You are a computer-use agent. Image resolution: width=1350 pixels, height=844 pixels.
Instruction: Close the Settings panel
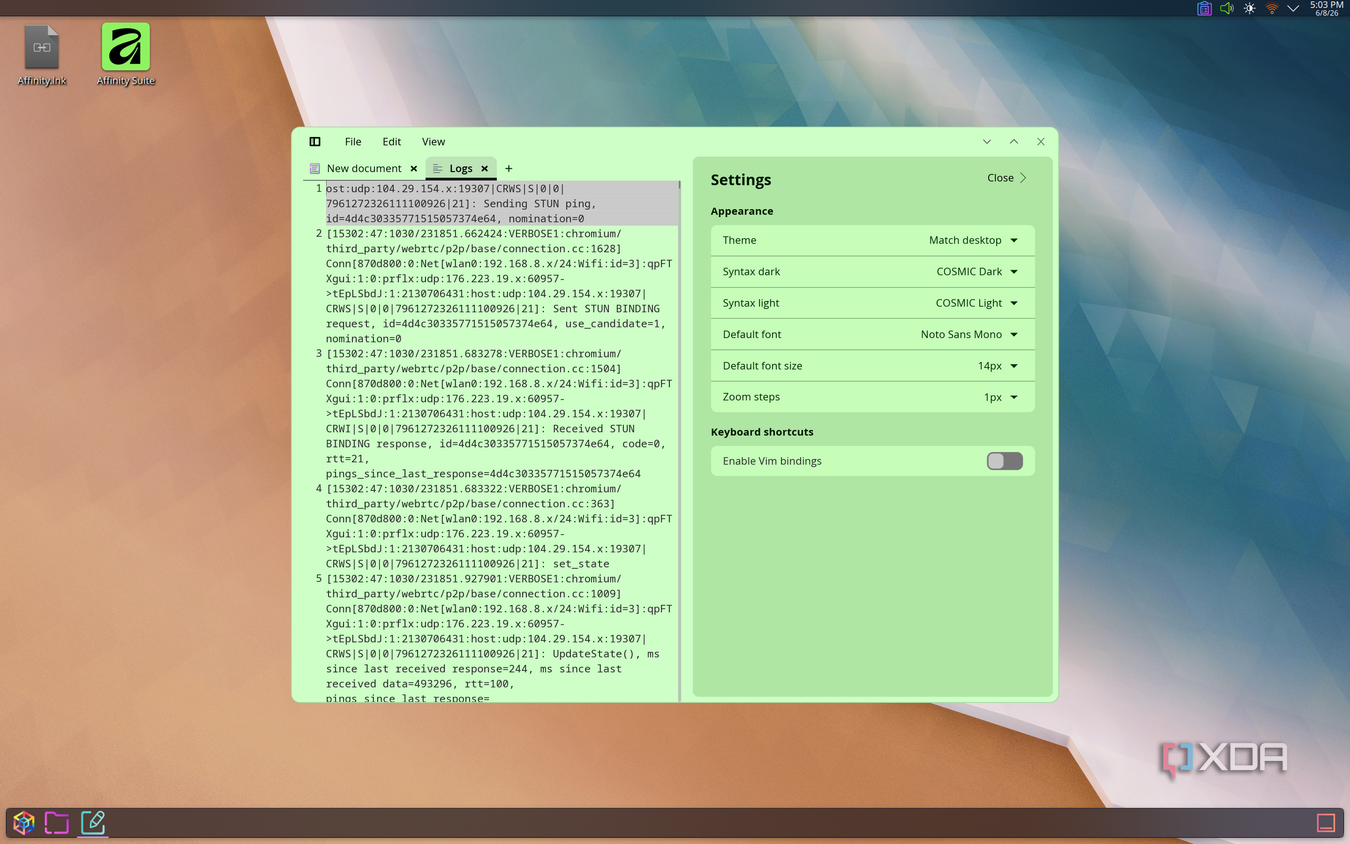point(1007,178)
